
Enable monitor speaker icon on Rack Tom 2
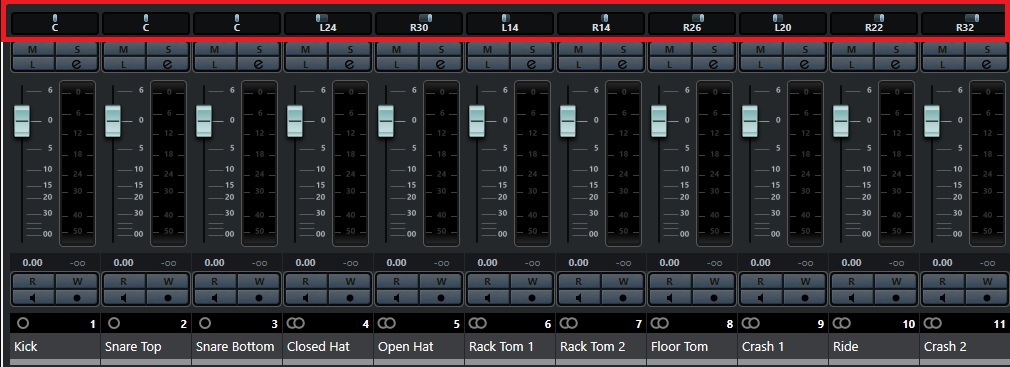[x=578, y=297]
